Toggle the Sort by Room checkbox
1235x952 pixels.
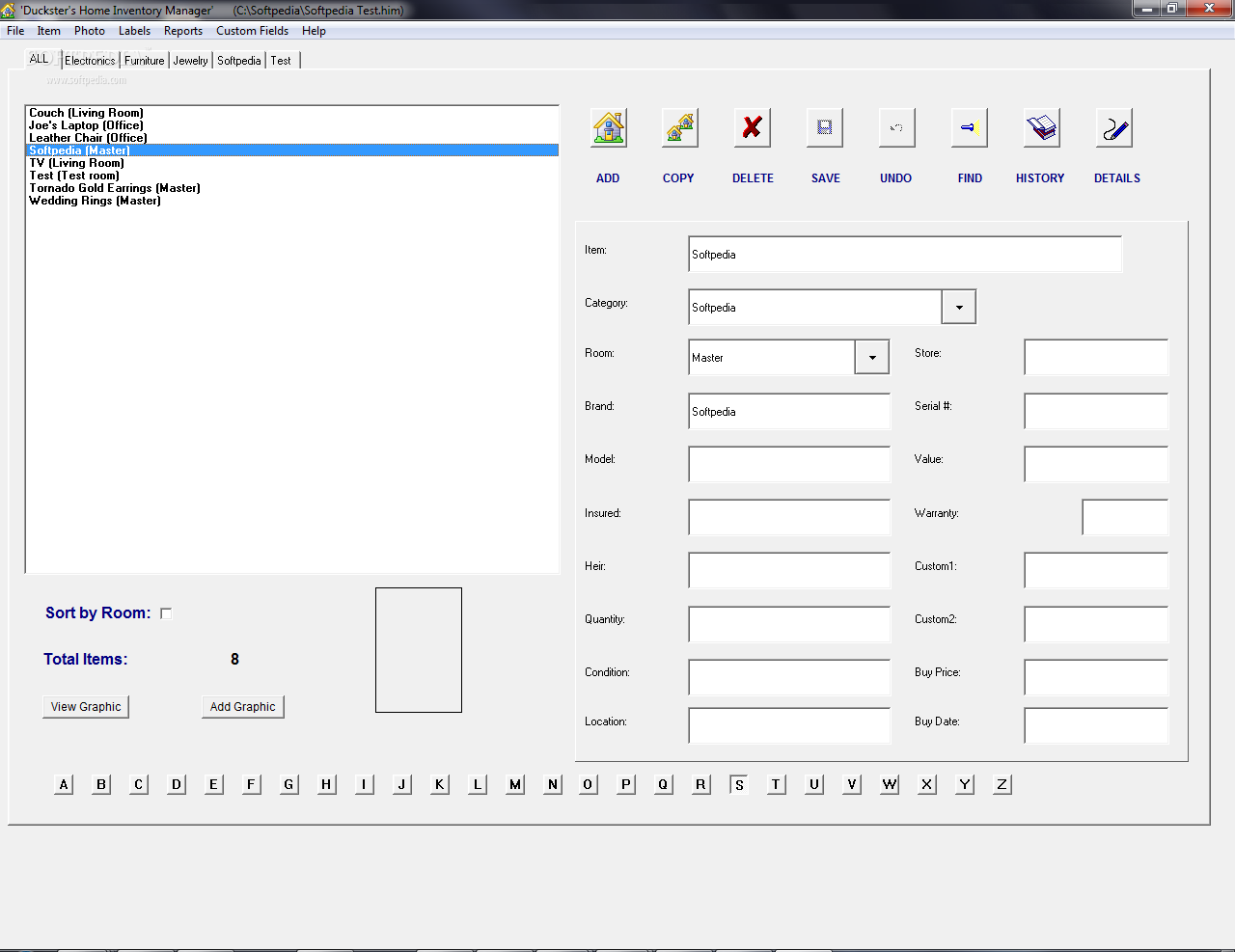pos(166,613)
